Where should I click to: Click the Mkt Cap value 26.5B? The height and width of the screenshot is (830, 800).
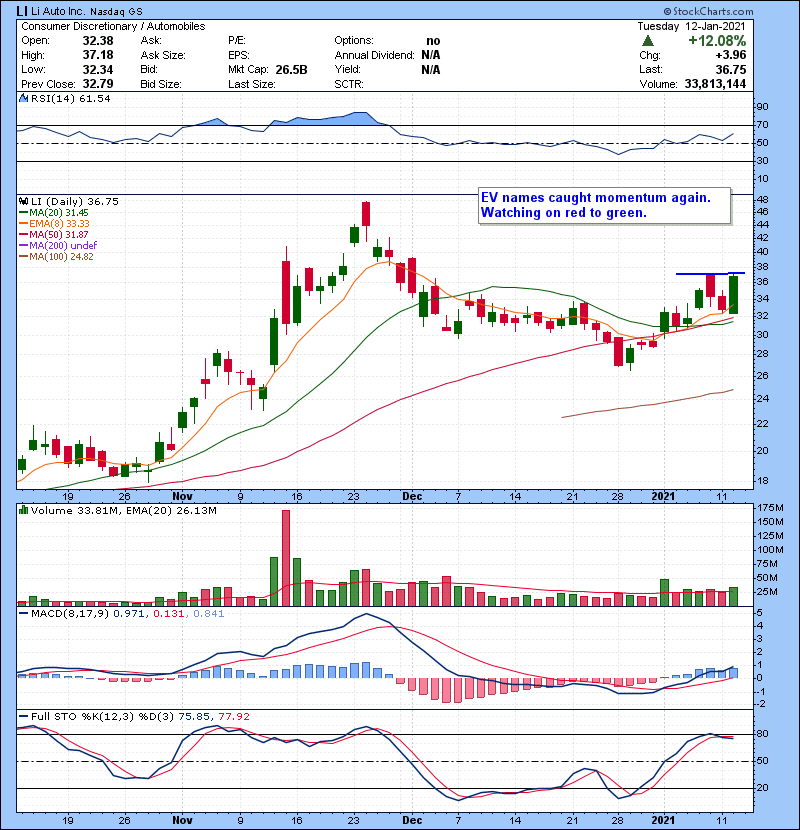(x=291, y=69)
